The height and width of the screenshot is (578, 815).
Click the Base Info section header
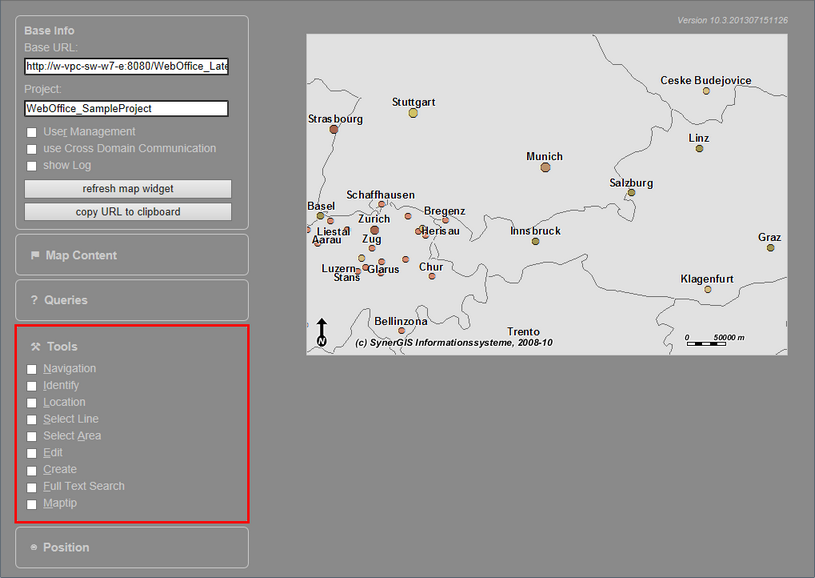[x=49, y=30]
